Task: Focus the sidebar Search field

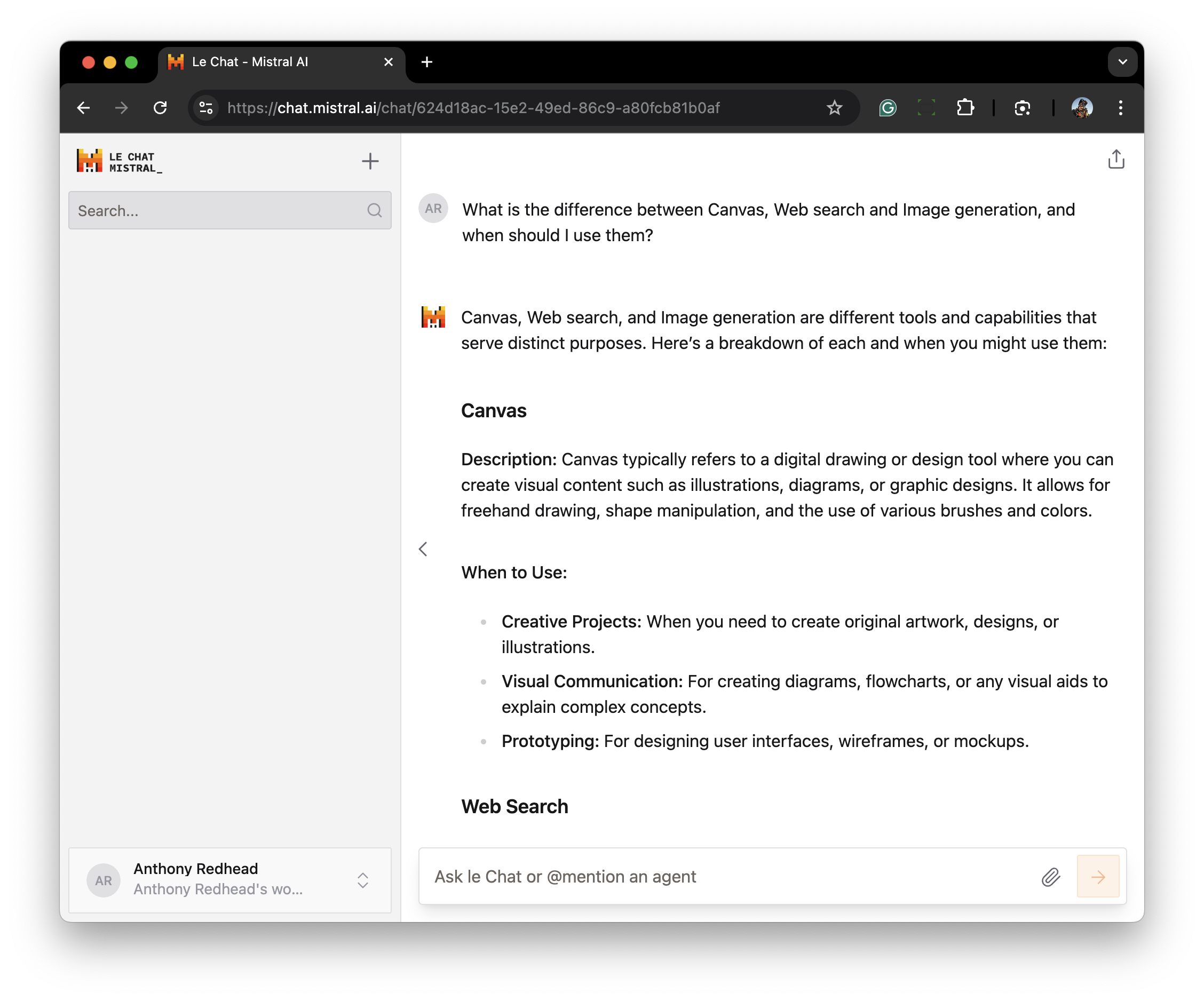Action: [x=218, y=210]
